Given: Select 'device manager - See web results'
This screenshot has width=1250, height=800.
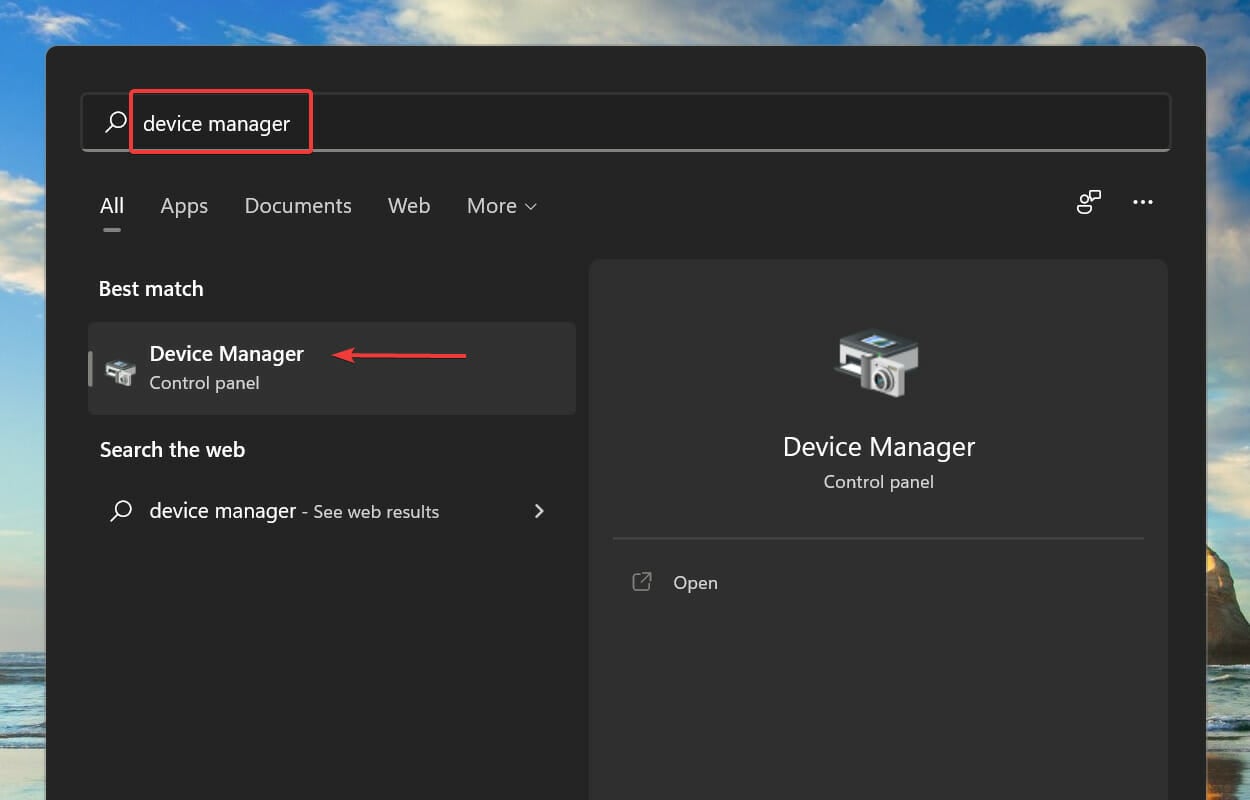Looking at the screenshot, I should (x=332, y=511).
